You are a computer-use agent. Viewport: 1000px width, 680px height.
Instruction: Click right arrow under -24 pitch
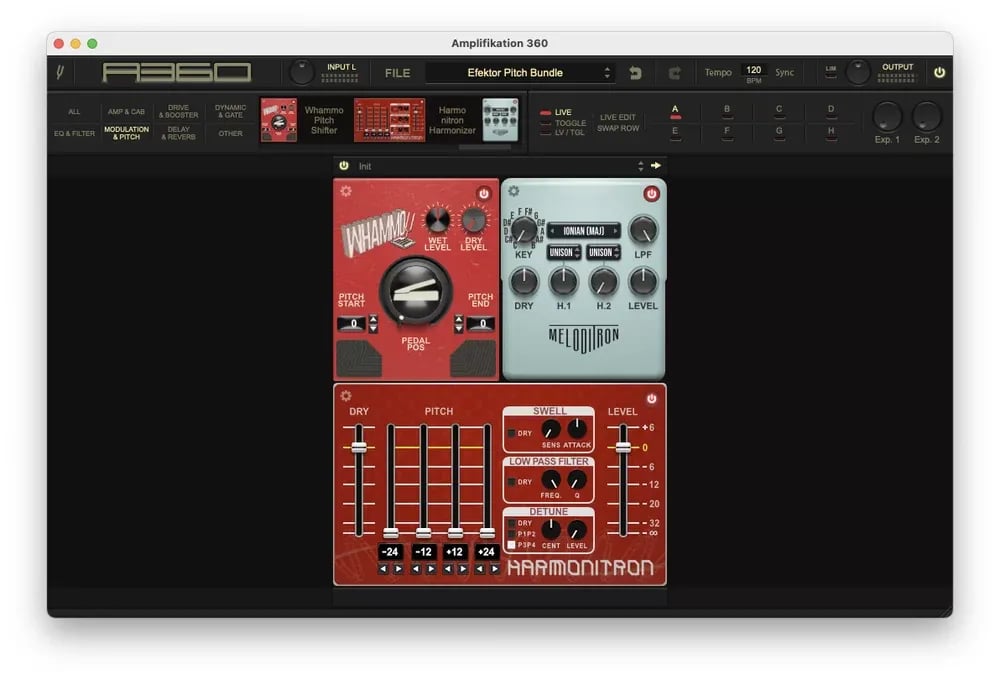[x=399, y=569]
